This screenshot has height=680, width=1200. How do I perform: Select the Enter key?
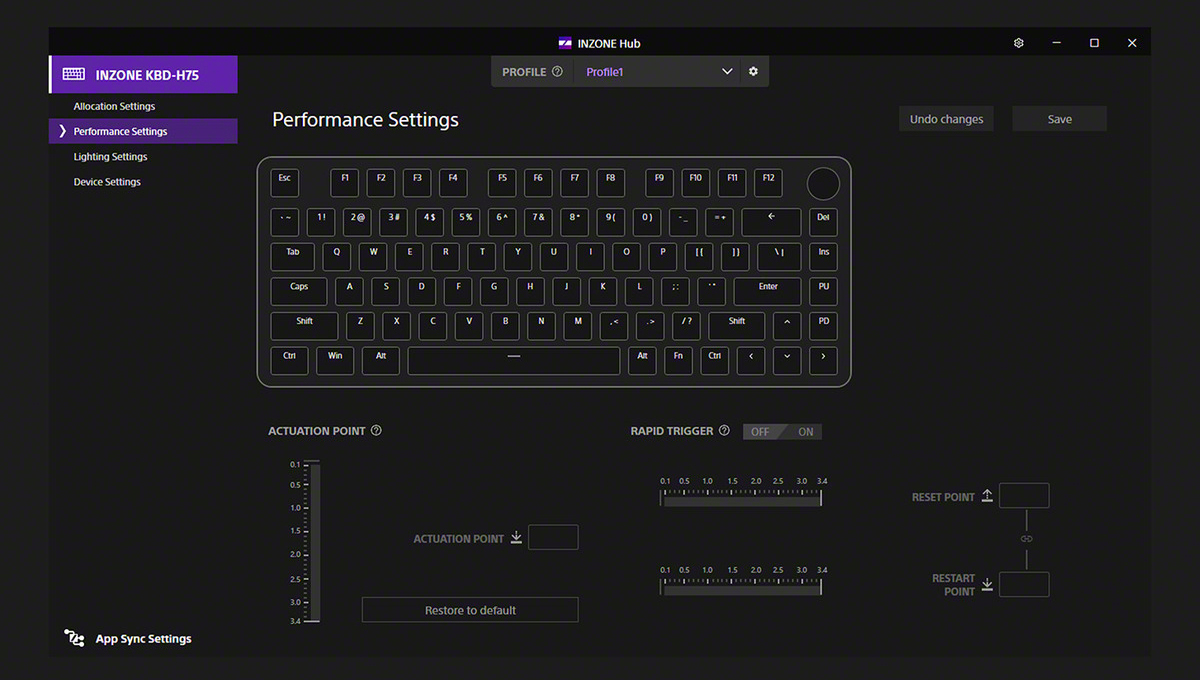point(768,291)
